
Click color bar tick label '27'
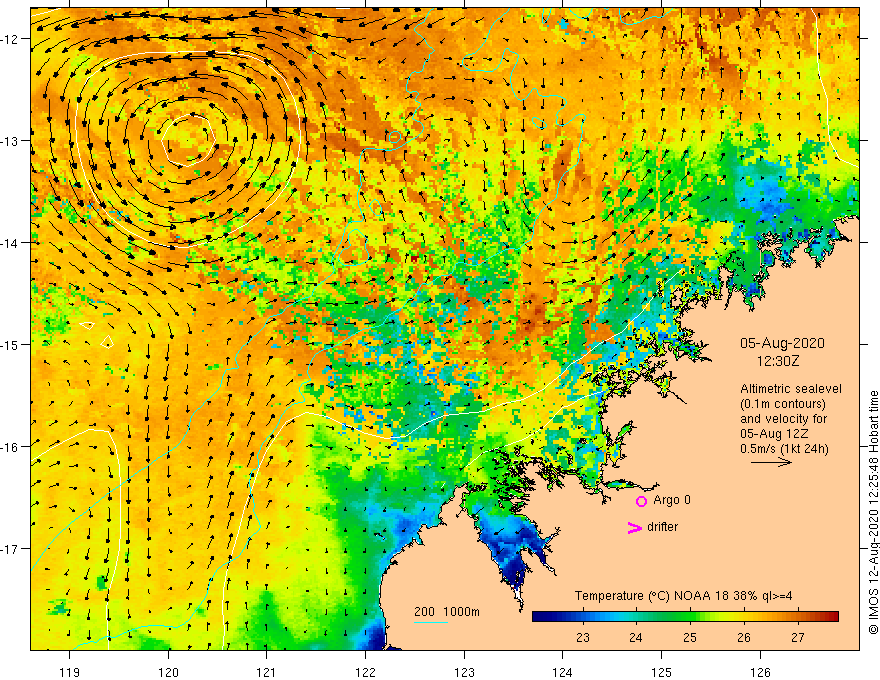798,637
